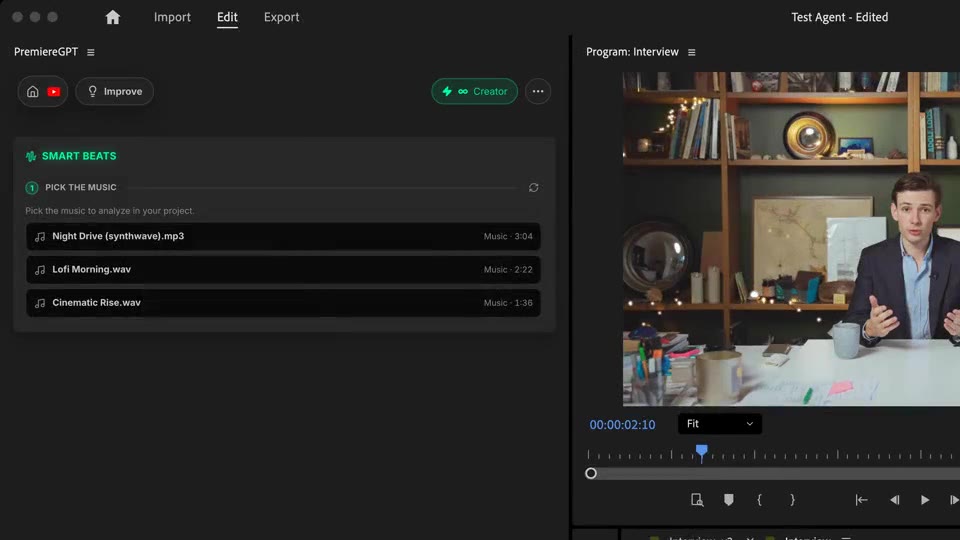Click the Home icon in top bar
960x540 pixels.
tap(113, 17)
